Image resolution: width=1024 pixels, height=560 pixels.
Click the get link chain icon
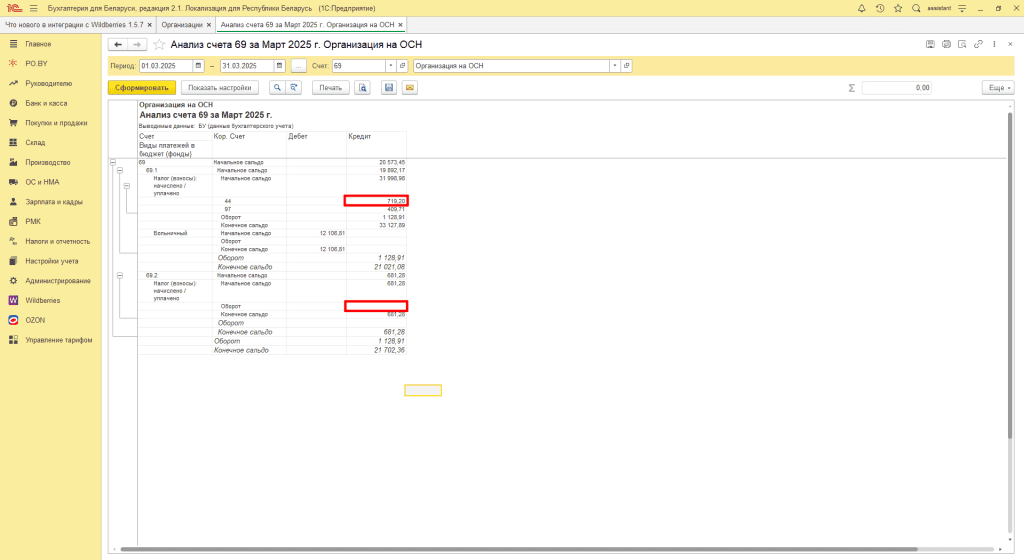pyautogui.click(x=979, y=44)
